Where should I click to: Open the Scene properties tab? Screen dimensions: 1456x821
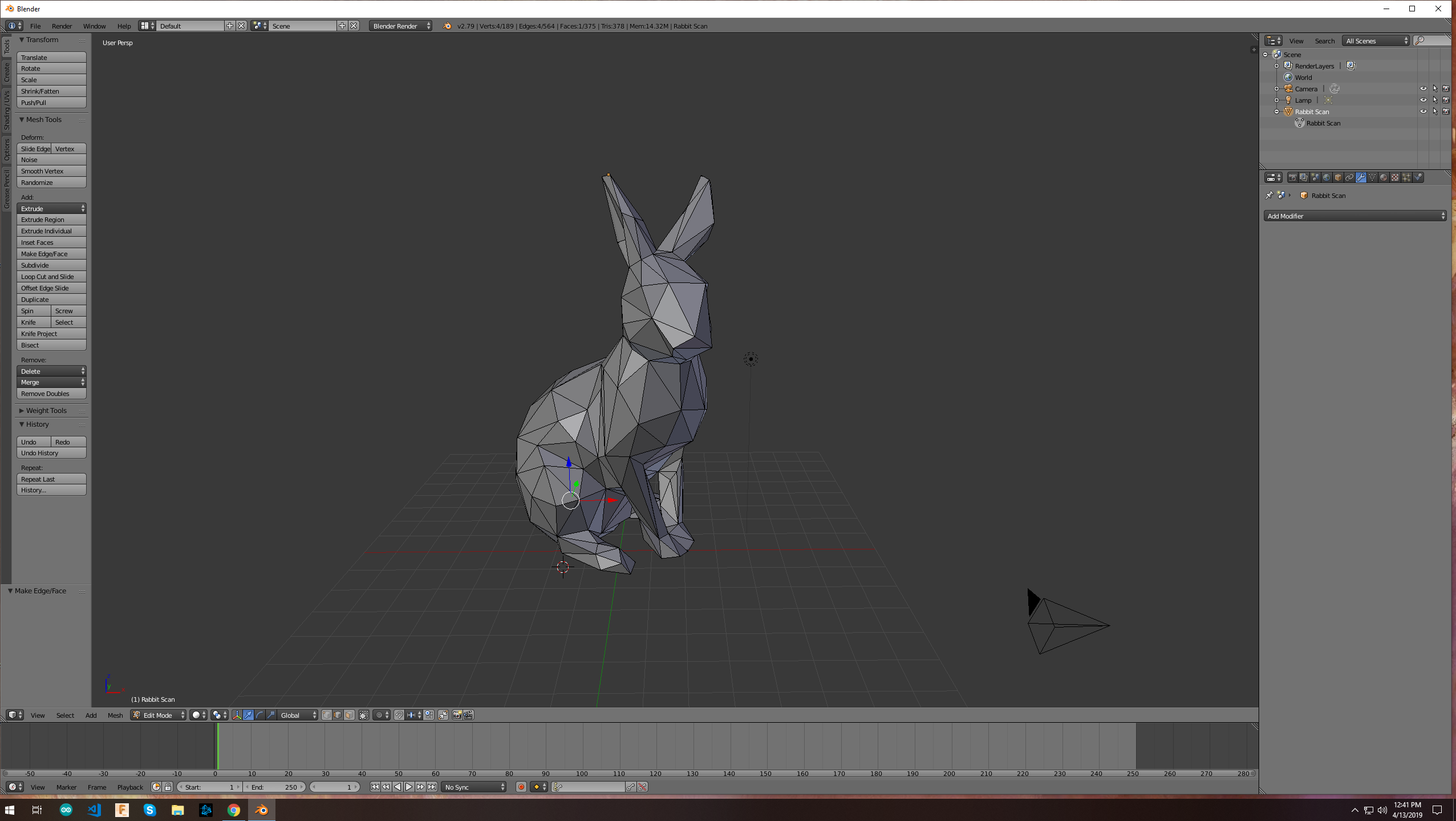[x=1315, y=177]
